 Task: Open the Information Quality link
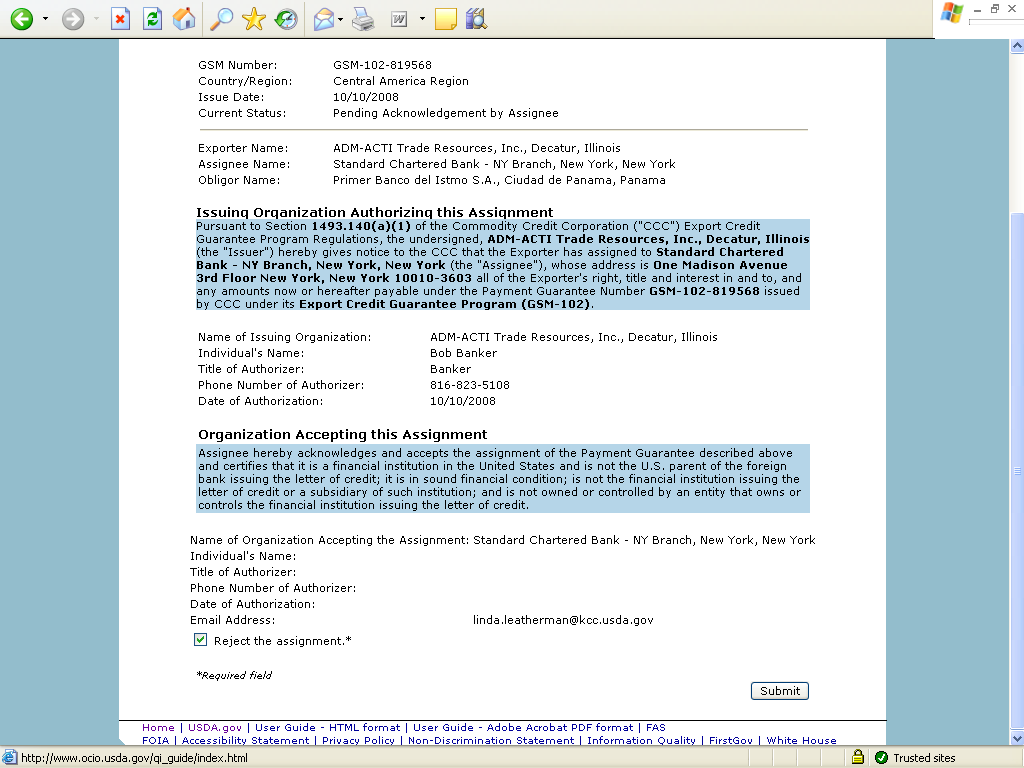[641, 741]
